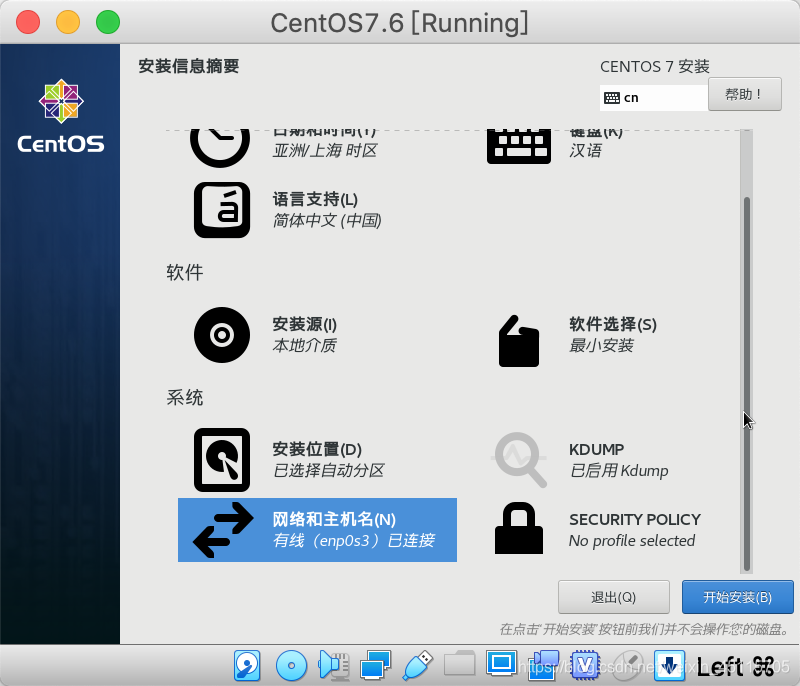Open Installation Destination disk icon

(x=222, y=460)
